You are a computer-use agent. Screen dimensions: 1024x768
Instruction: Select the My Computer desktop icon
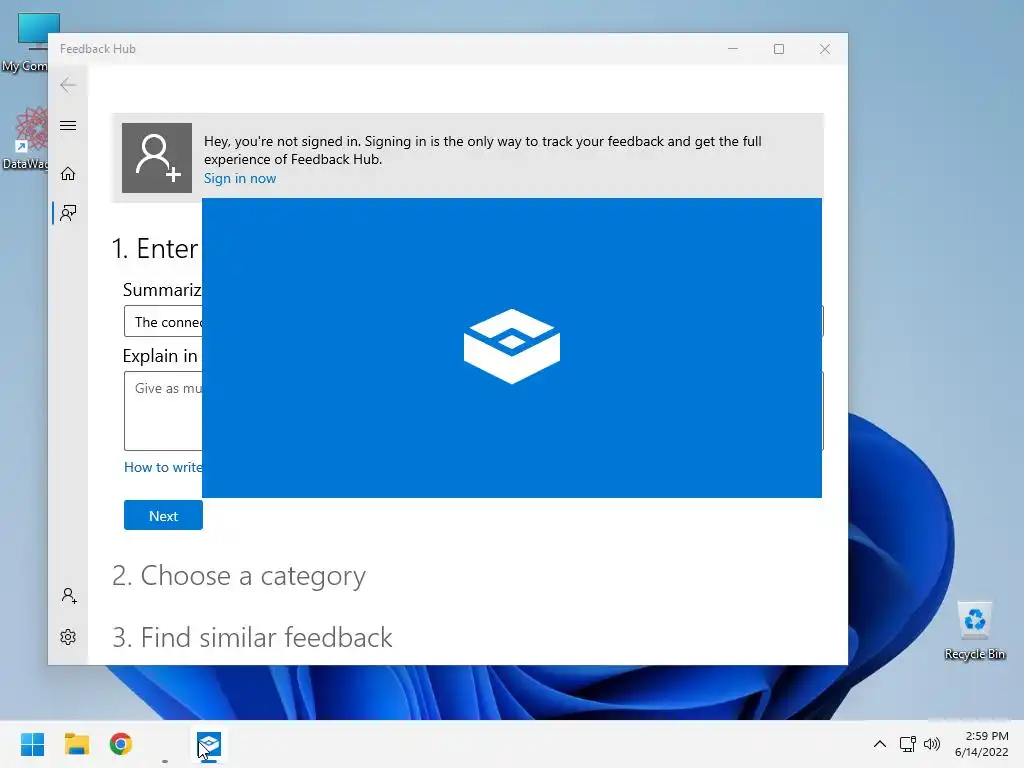tap(25, 43)
